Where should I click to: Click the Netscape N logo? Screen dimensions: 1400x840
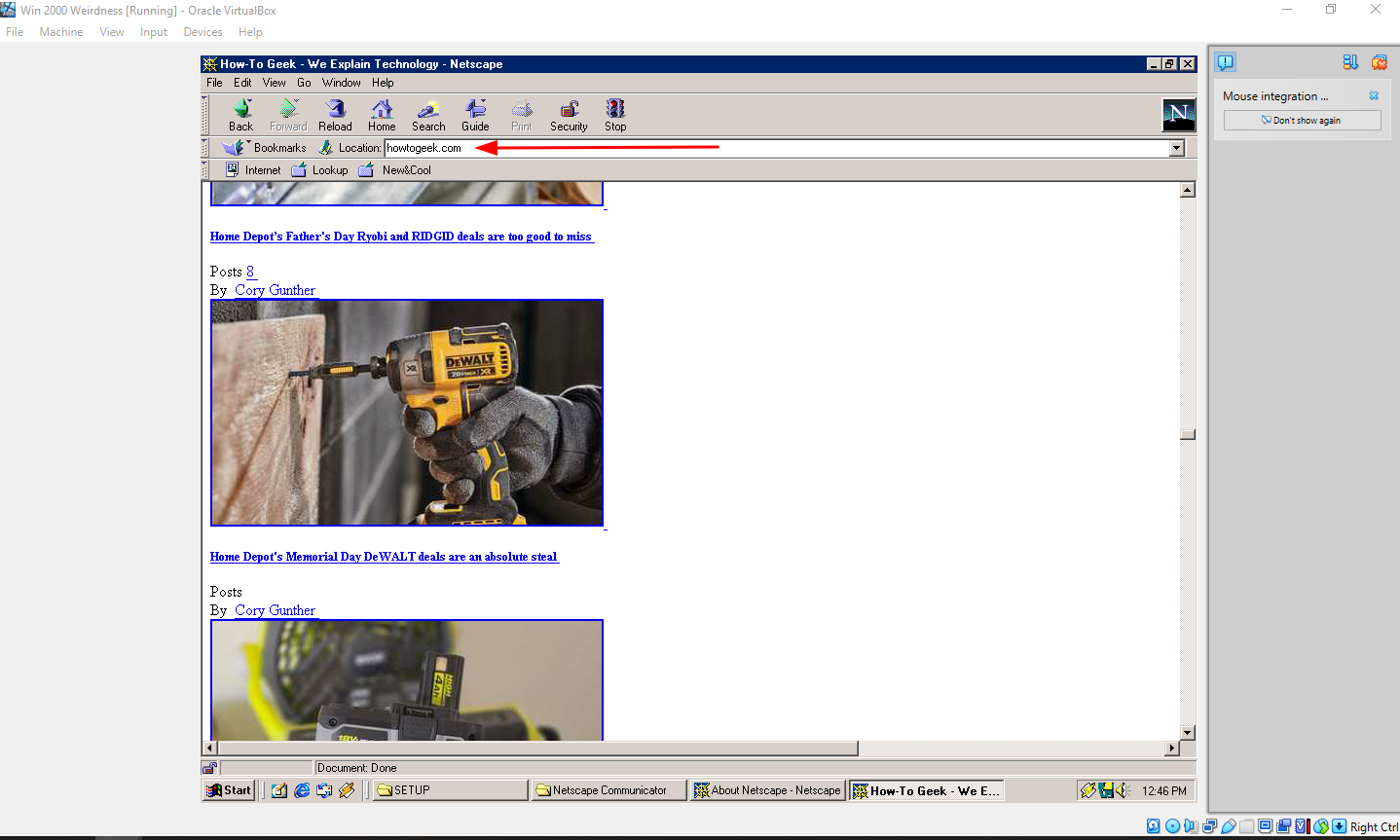pyautogui.click(x=1179, y=115)
